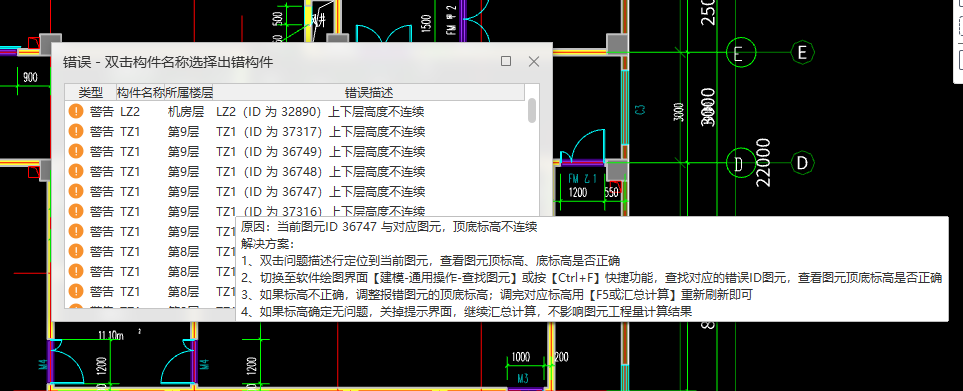Click the 1000 dimension above M3
This screenshot has width=963, height=391.
pyautogui.click(x=520, y=357)
